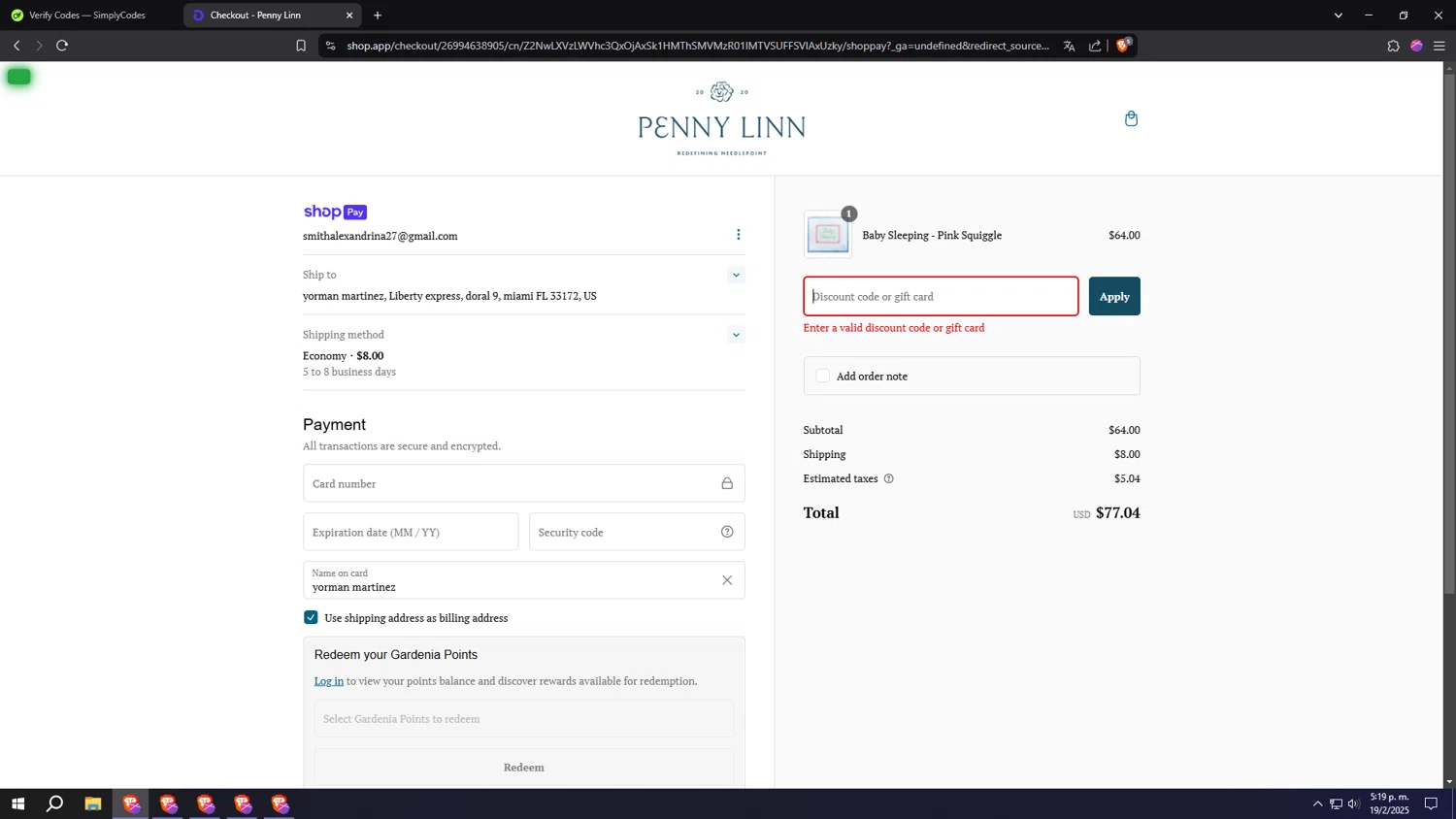Share this page via share icon

click(1095, 46)
